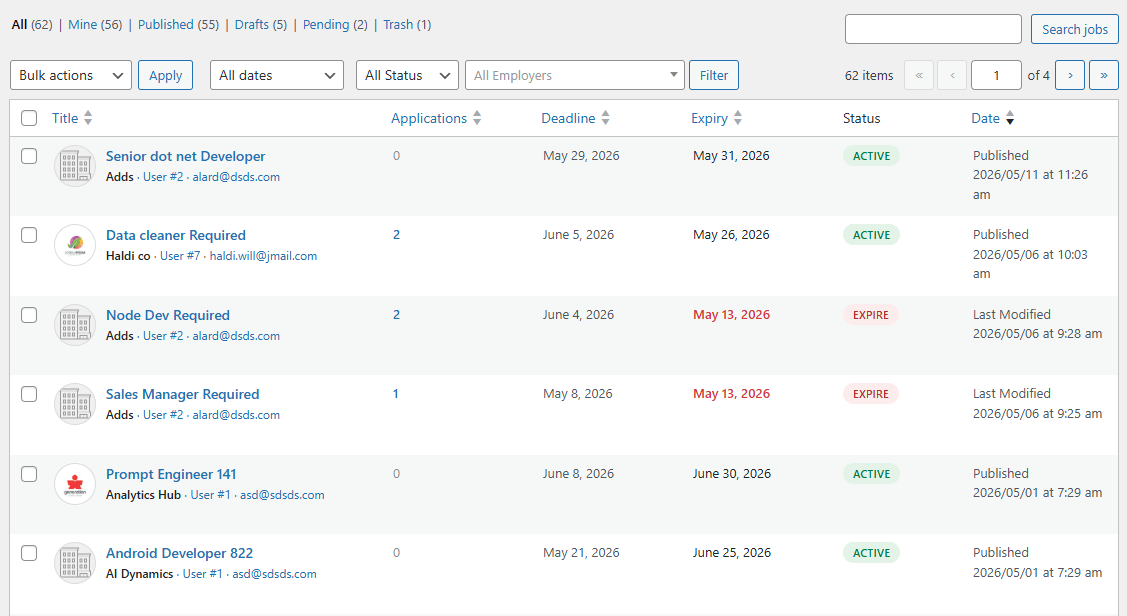View applications count for Node Dev Required
This screenshot has height=616, width=1127.
[x=396, y=315]
